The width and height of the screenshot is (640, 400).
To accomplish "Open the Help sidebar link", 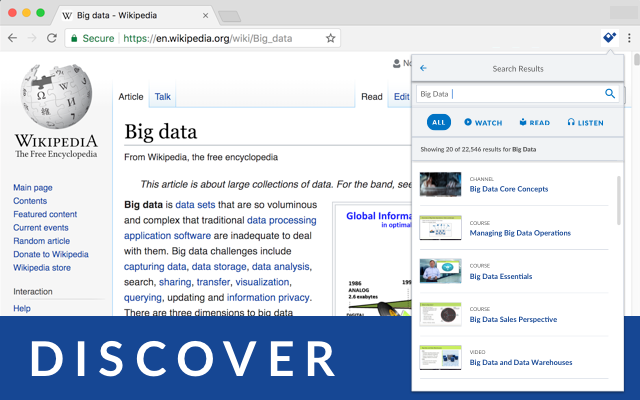I will (x=22, y=308).
